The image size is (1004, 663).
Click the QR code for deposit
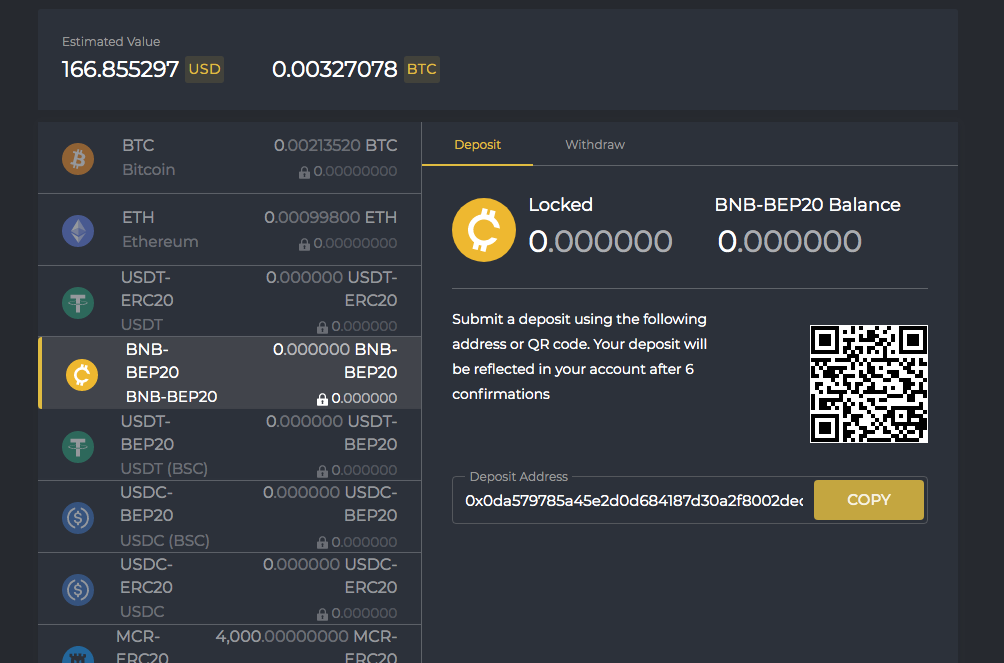coord(868,384)
